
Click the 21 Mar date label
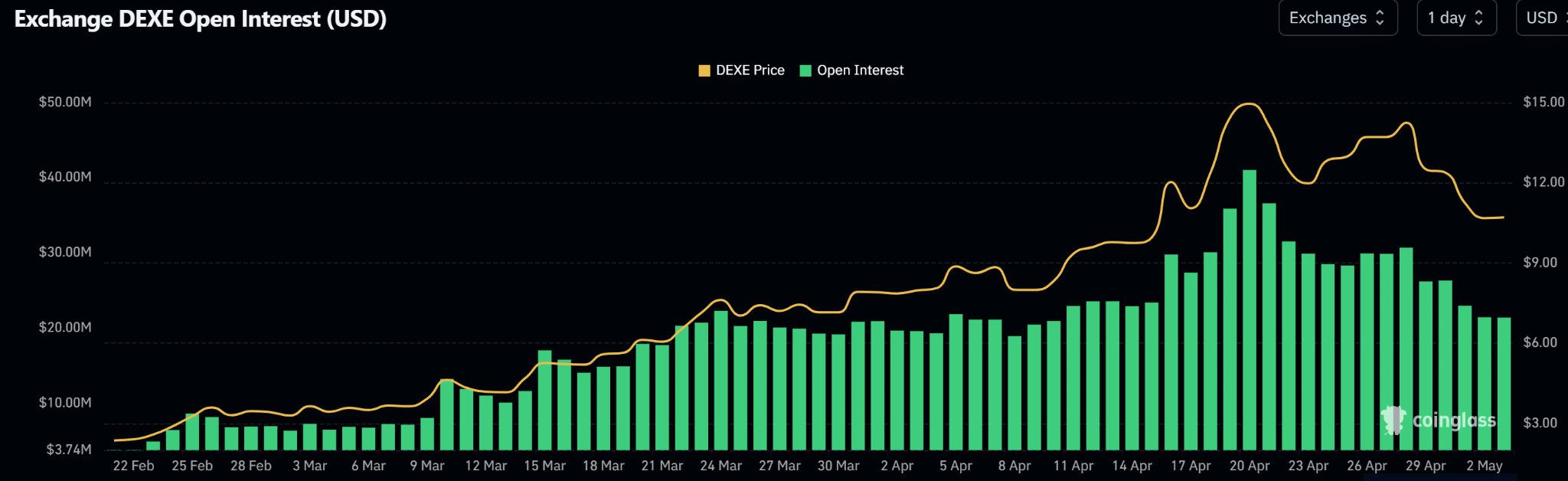(x=662, y=466)
